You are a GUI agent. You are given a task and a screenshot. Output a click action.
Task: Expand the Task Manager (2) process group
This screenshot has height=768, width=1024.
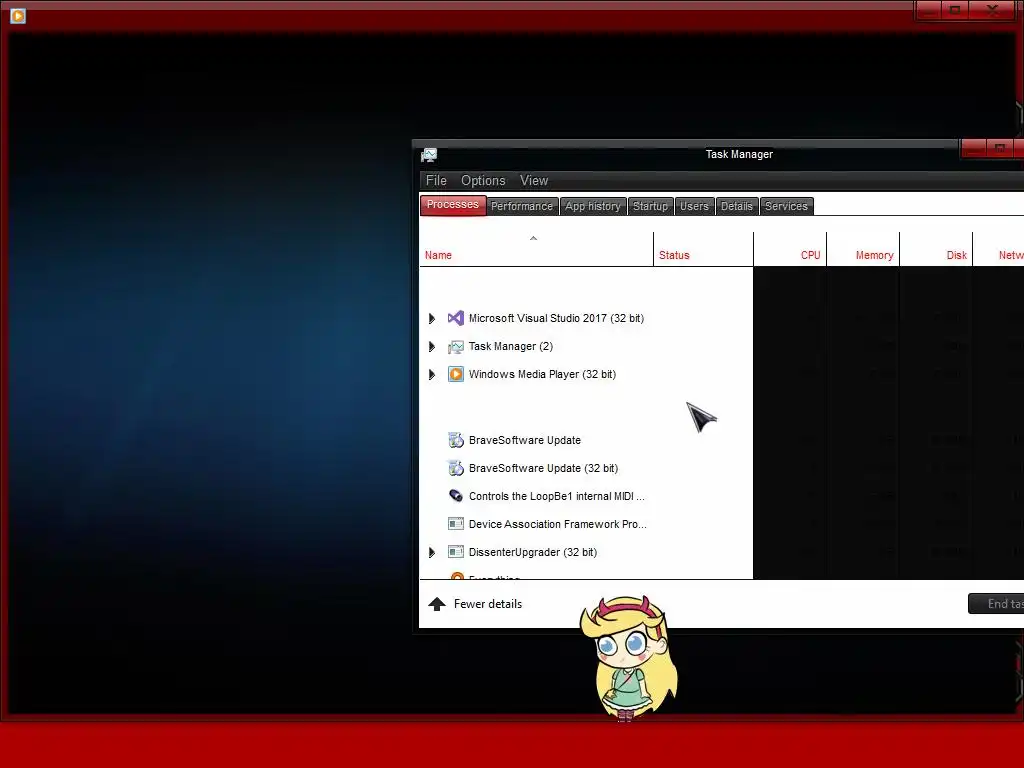pyautogui.click(x=432, y=347)
